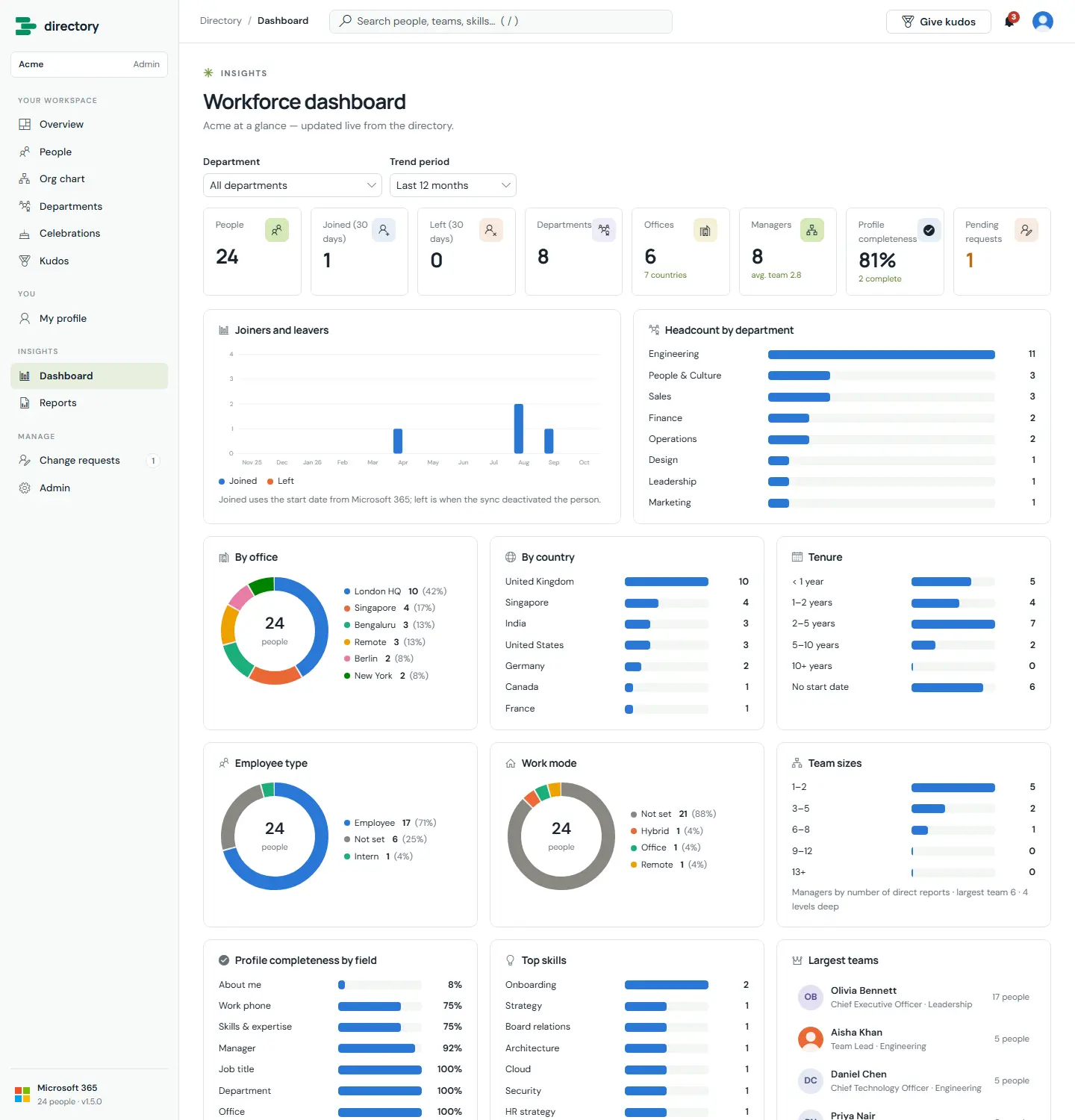1075x1120 pixels.
Task: Click the directory logo icon
Action: 25,26
